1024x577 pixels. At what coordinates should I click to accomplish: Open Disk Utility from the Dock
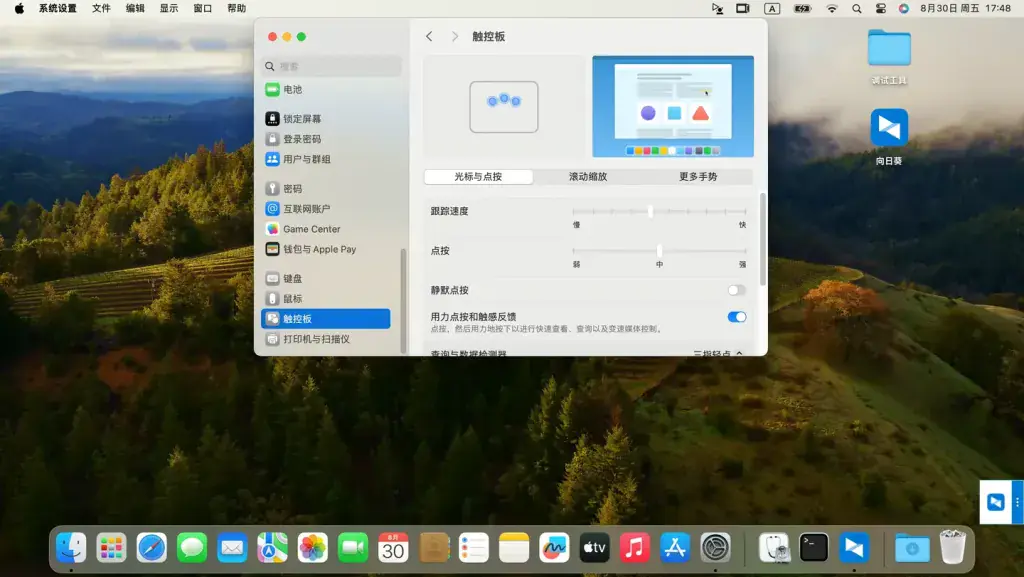775,547
